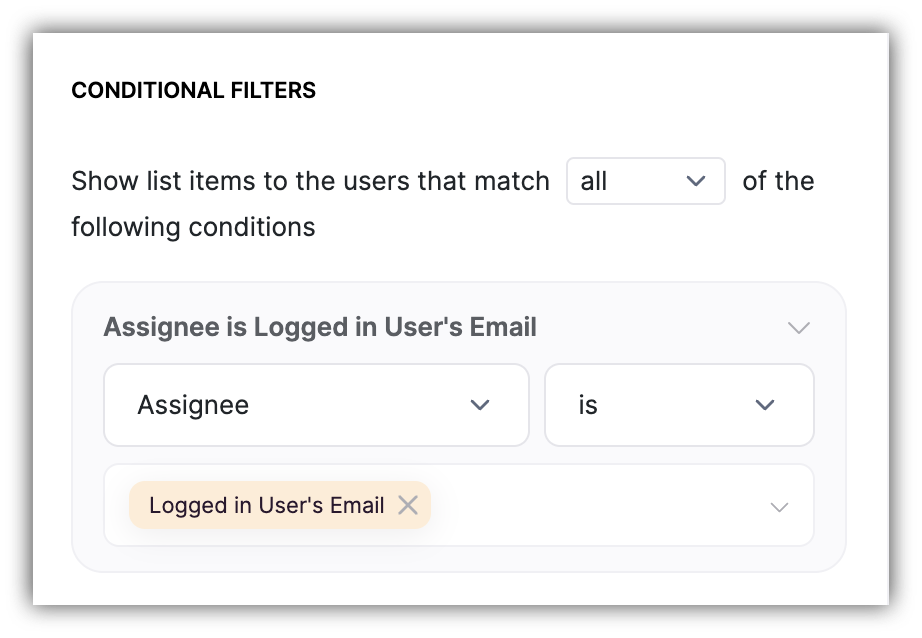Image resolution: width=922 pixels, height=638 pixels.
Task: Open the Assignee field dropdown
Action: pyautogui.click(x=316, y=405)
